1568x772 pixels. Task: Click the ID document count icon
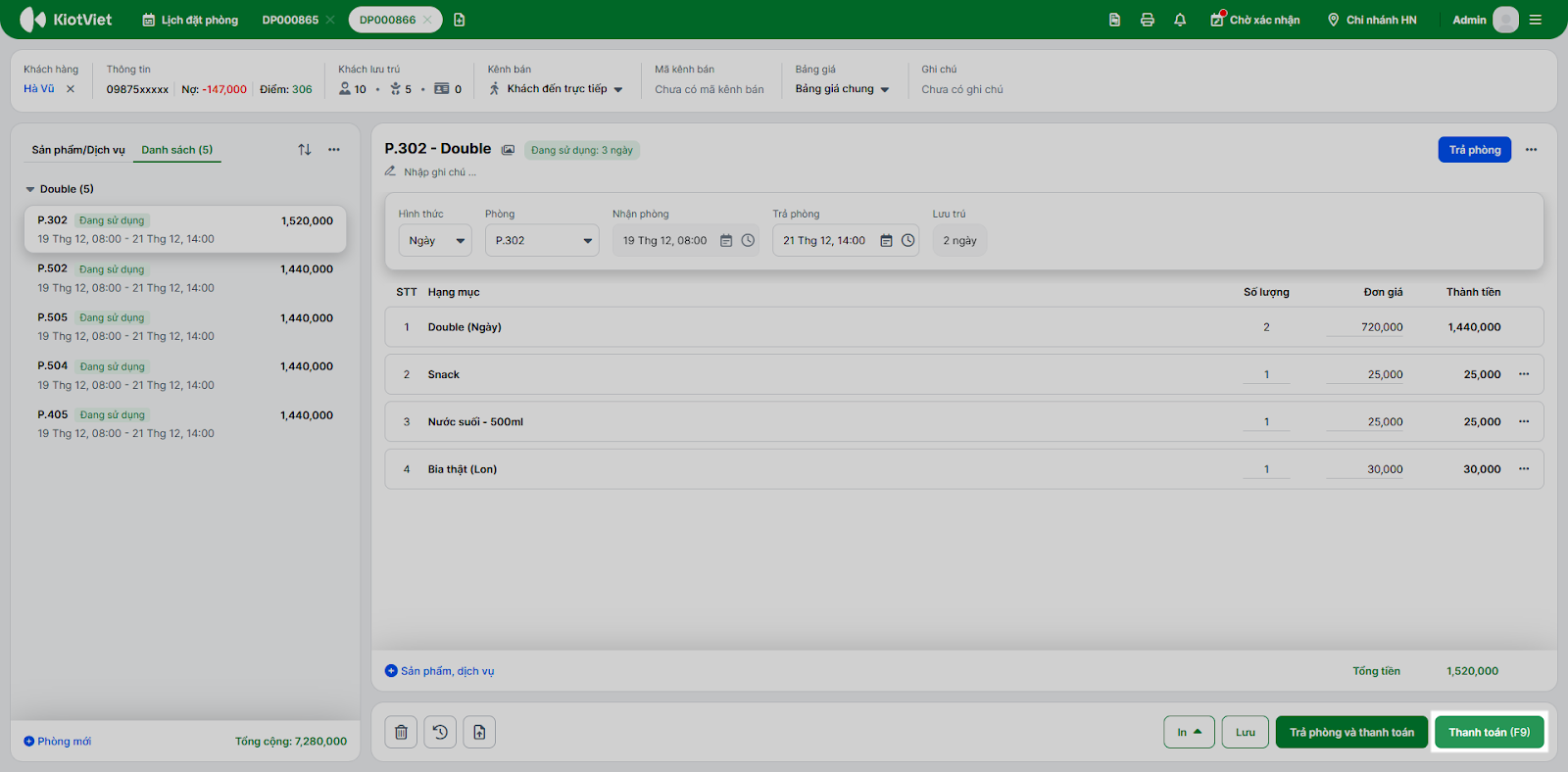442,89
